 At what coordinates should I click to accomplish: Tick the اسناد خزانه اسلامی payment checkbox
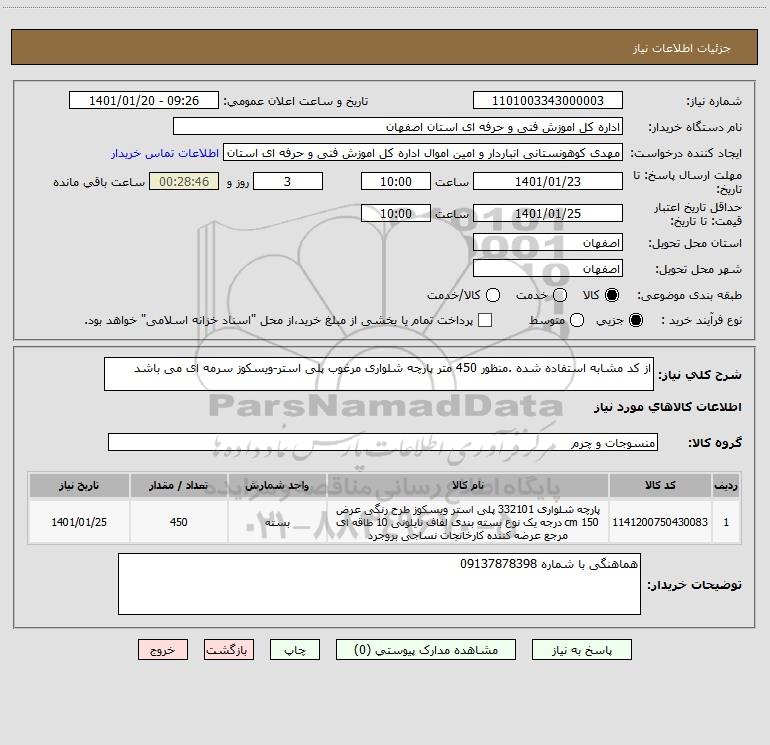coord(485,320)
